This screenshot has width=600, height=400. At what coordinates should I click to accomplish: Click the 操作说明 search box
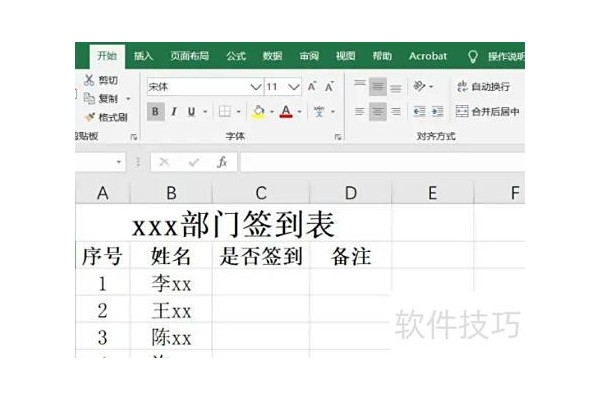point(506,57)
